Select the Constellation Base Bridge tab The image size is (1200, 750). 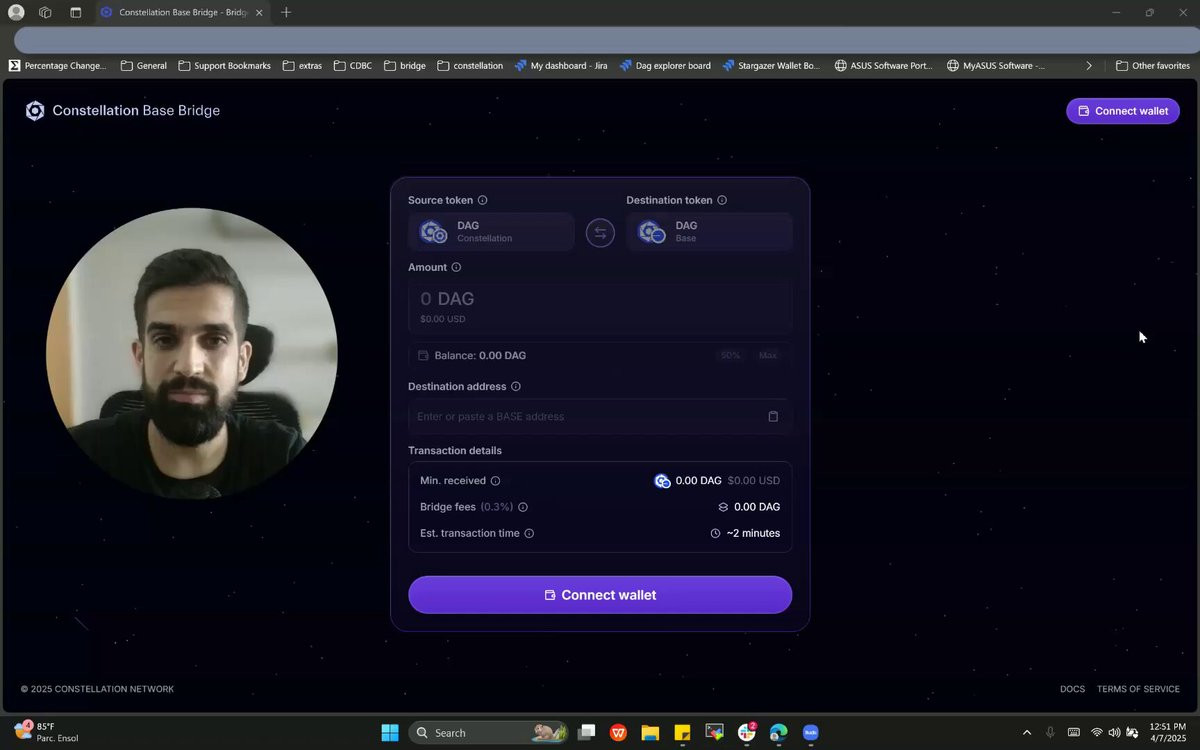tap(182, 12)
